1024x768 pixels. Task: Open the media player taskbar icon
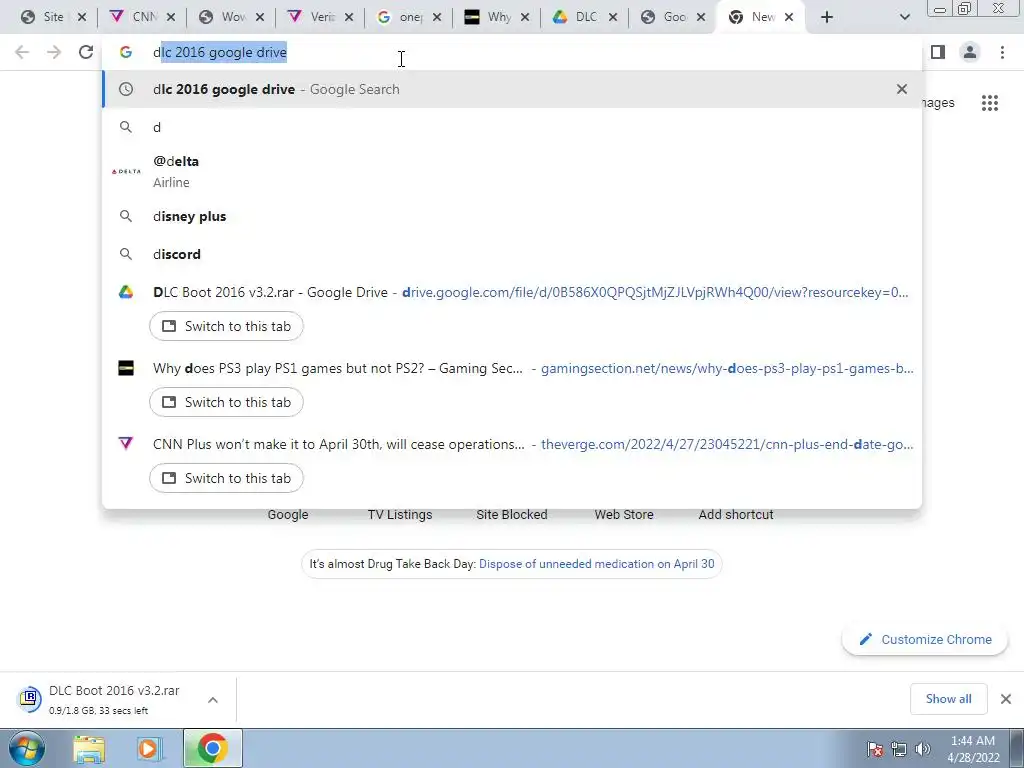point(149,749)
